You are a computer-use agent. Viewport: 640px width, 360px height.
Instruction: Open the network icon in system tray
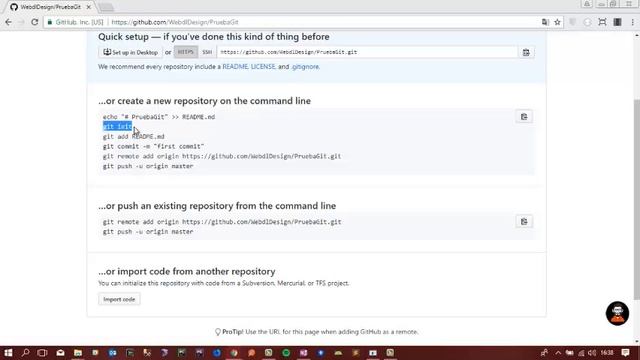coord(581,353)
